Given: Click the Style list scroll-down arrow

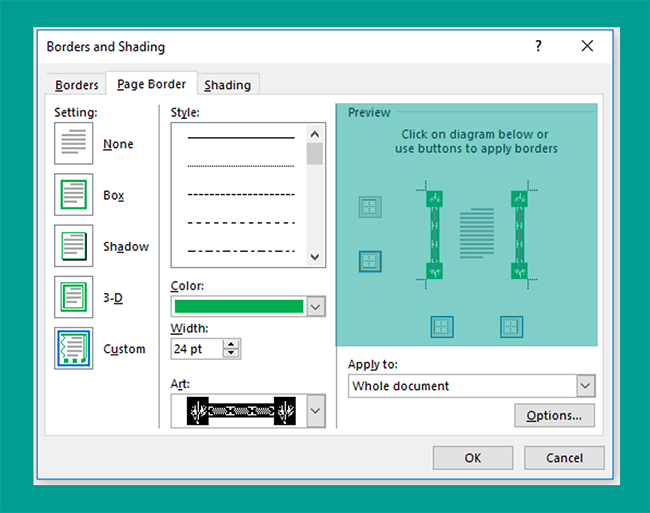Looking at the screenshot, I should [x=315, y=257].
